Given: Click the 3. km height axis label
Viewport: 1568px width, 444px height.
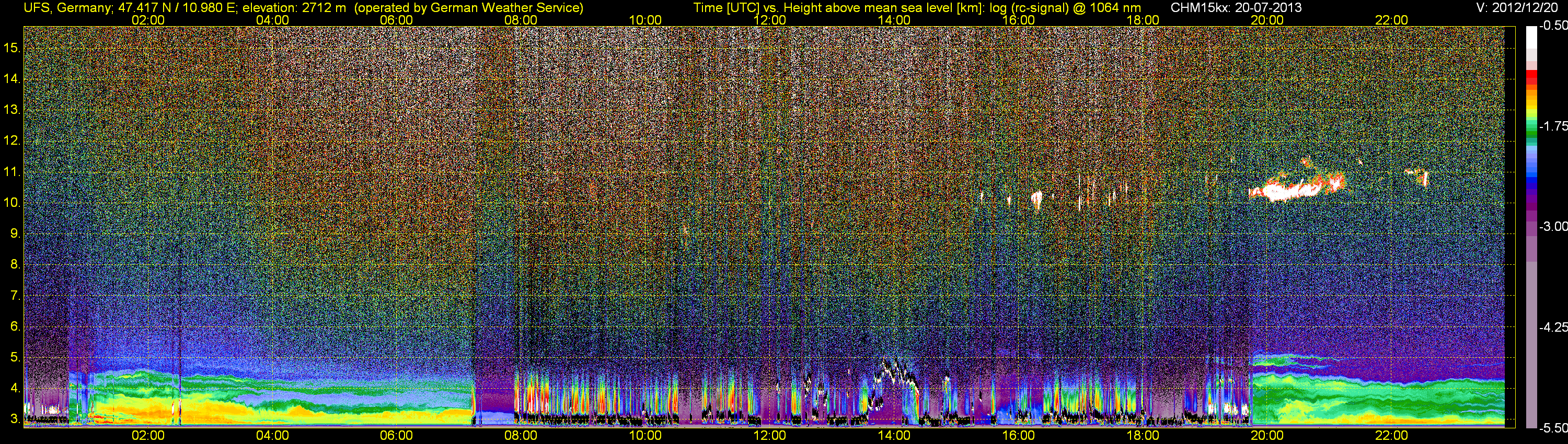Looking at the screenshot, I should tap(16, 419).
